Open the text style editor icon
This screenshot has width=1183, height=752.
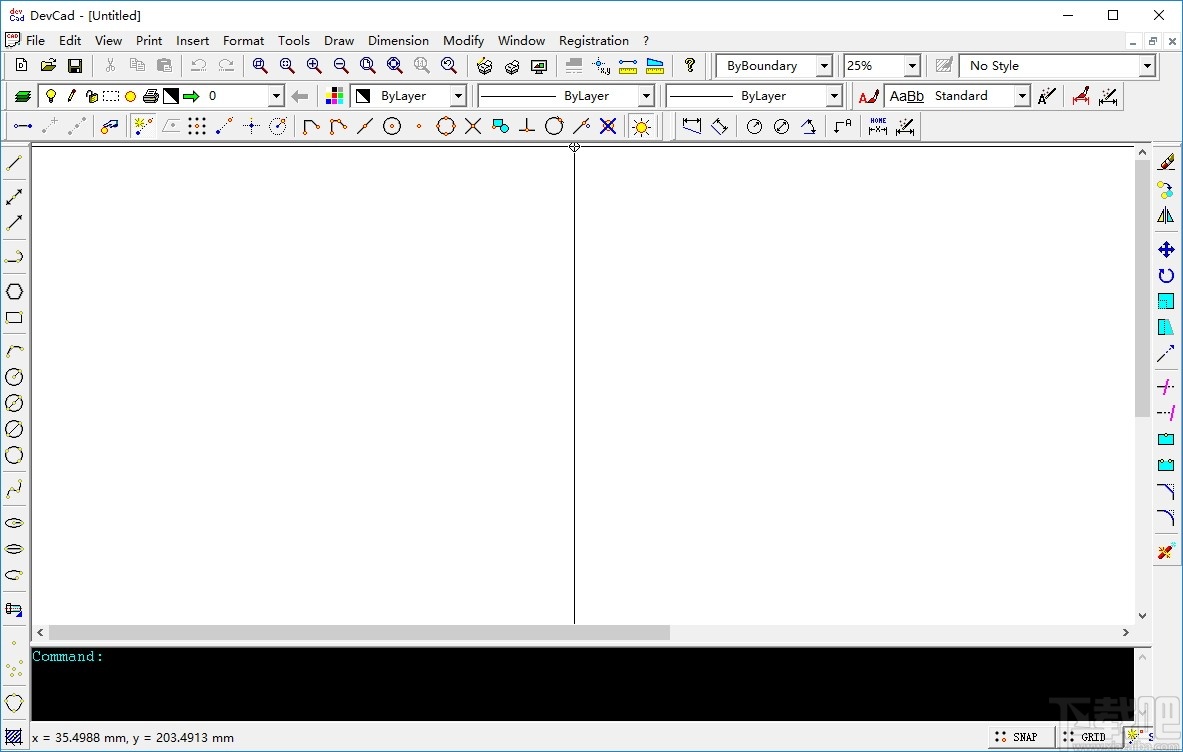868,96
